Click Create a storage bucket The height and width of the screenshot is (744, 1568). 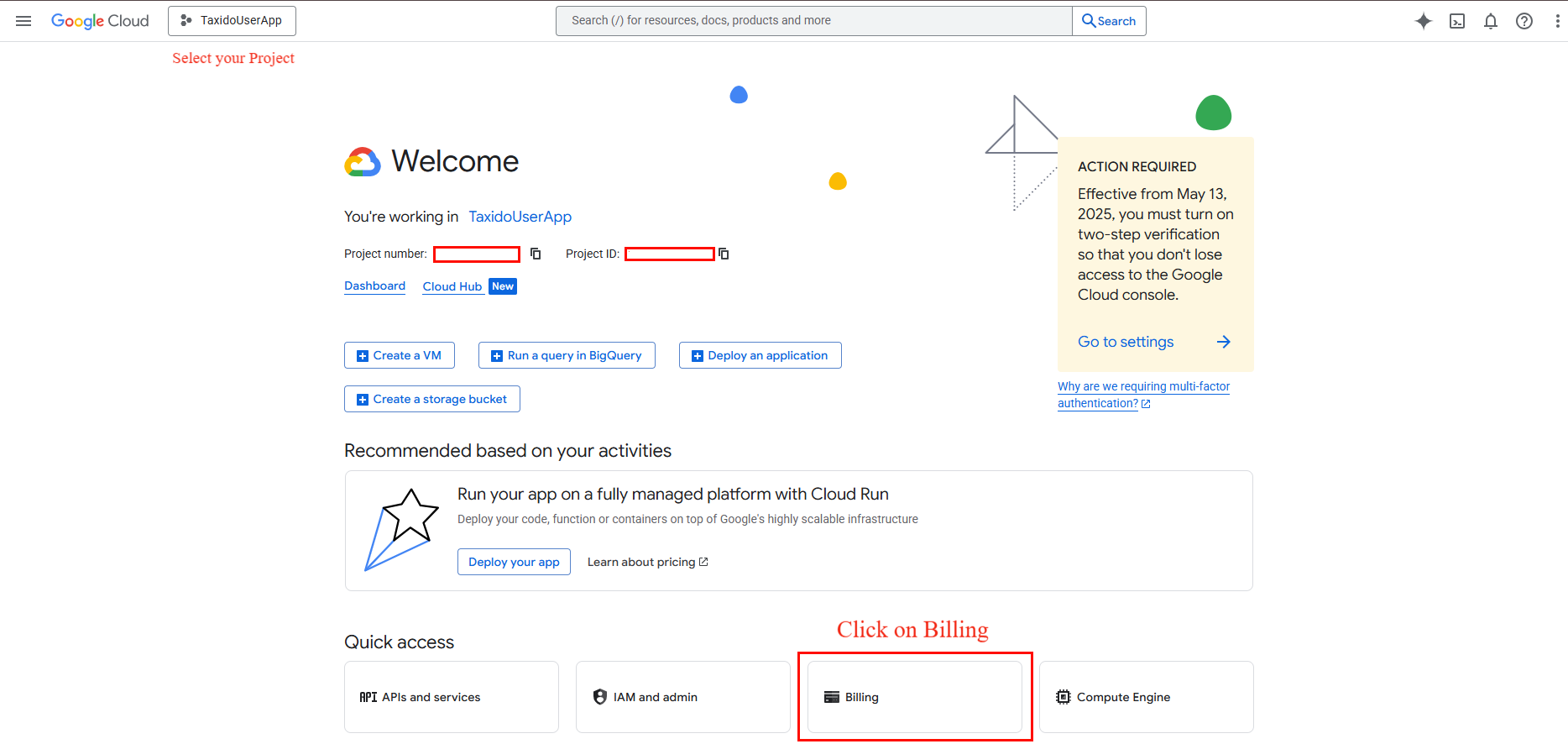[432, 399]
